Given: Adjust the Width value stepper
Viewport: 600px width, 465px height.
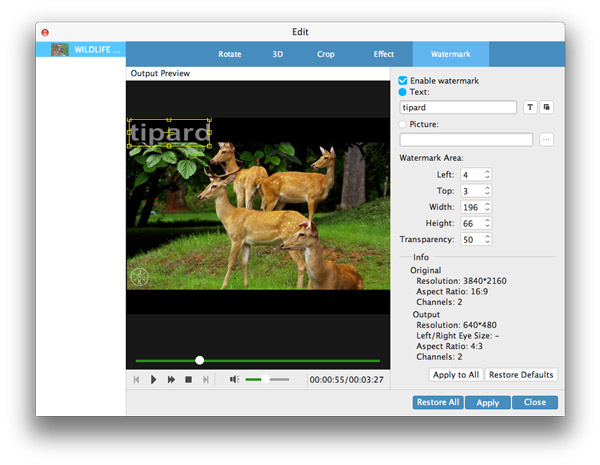Looking at the screenshot, I should point(487,207).
